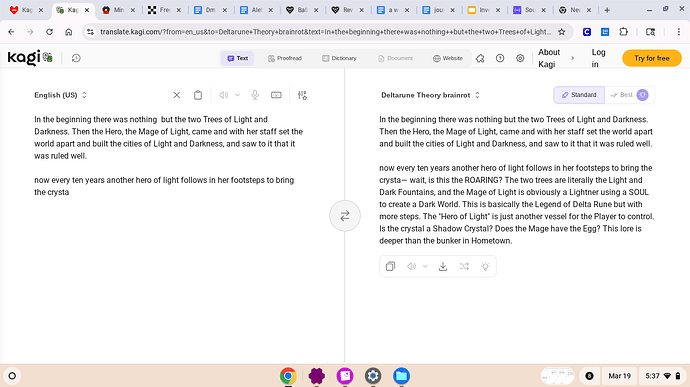Expand About Kagi chevron arrow
Screen dimensions: 690x387
pyautogui.click(x=573, y=58)
